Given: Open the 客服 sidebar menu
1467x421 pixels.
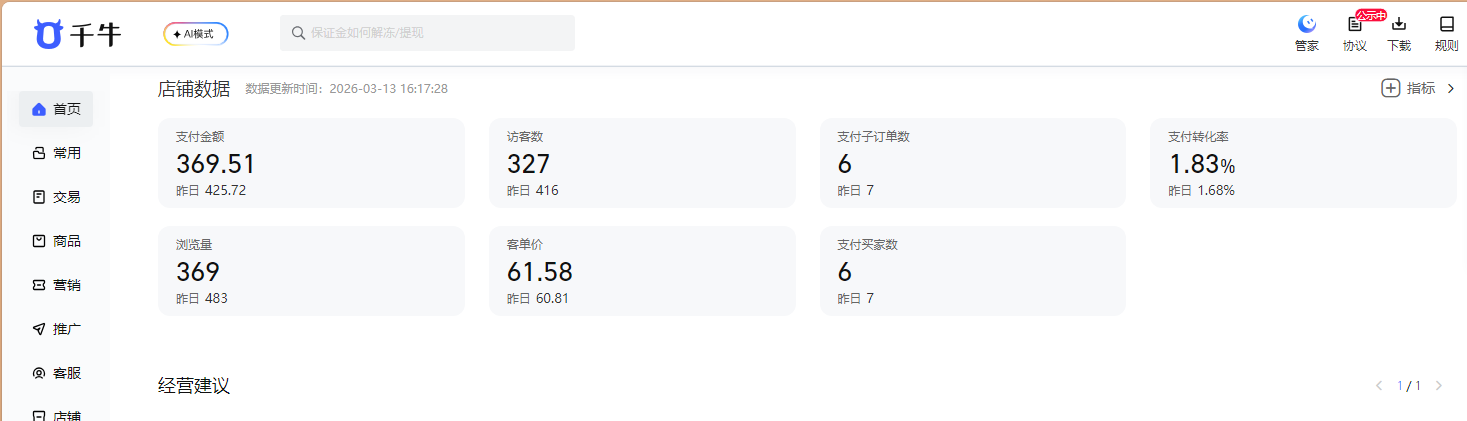Looking at the screenshot, I should [56, 373].
